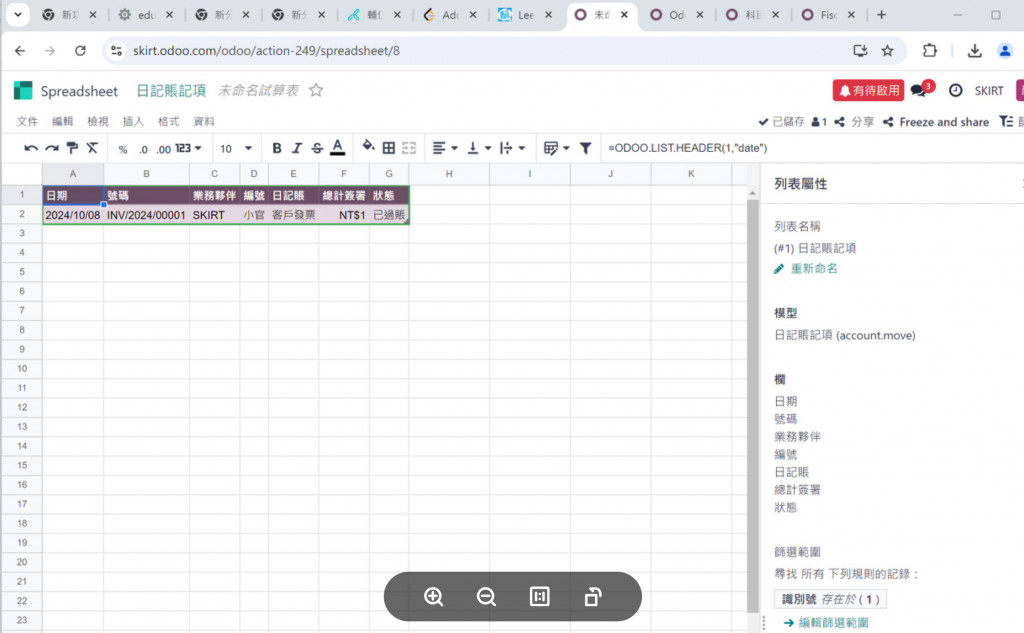Reload the browser page
The image size is (1024, 633).
tap(80, 50)
